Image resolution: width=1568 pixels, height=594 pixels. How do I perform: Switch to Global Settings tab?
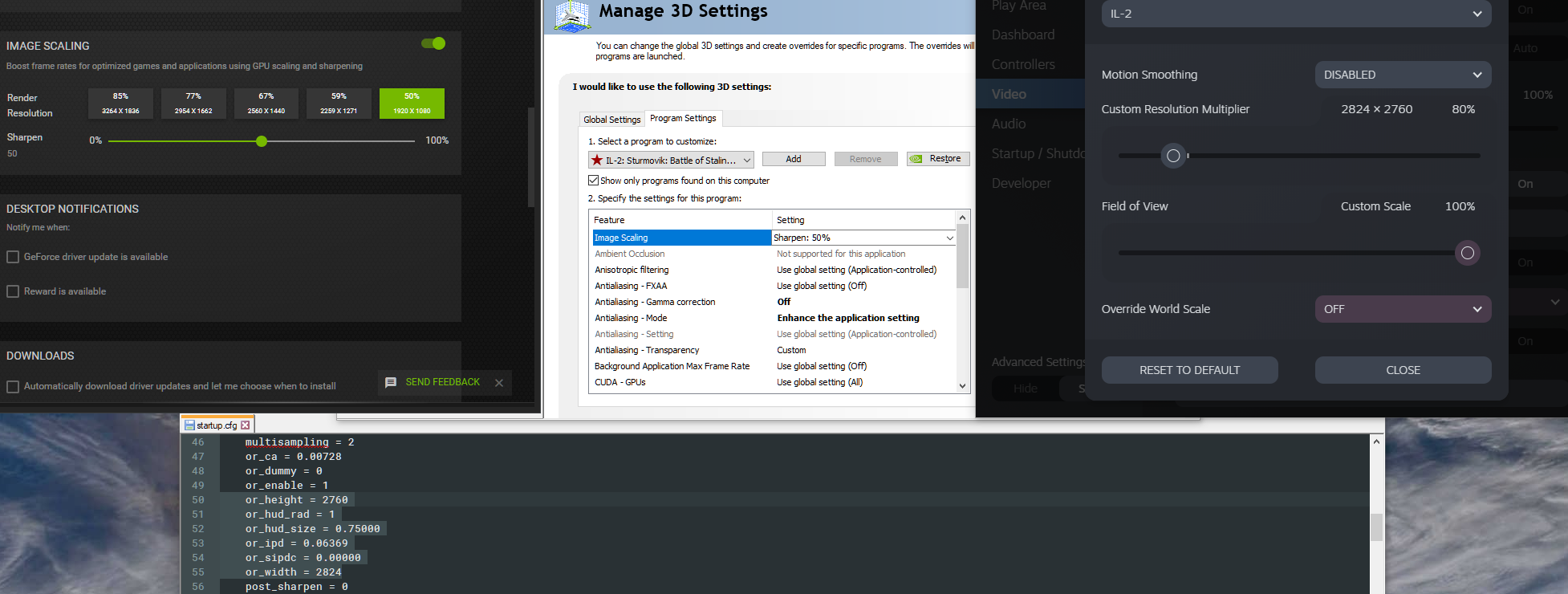pos(612,120)
